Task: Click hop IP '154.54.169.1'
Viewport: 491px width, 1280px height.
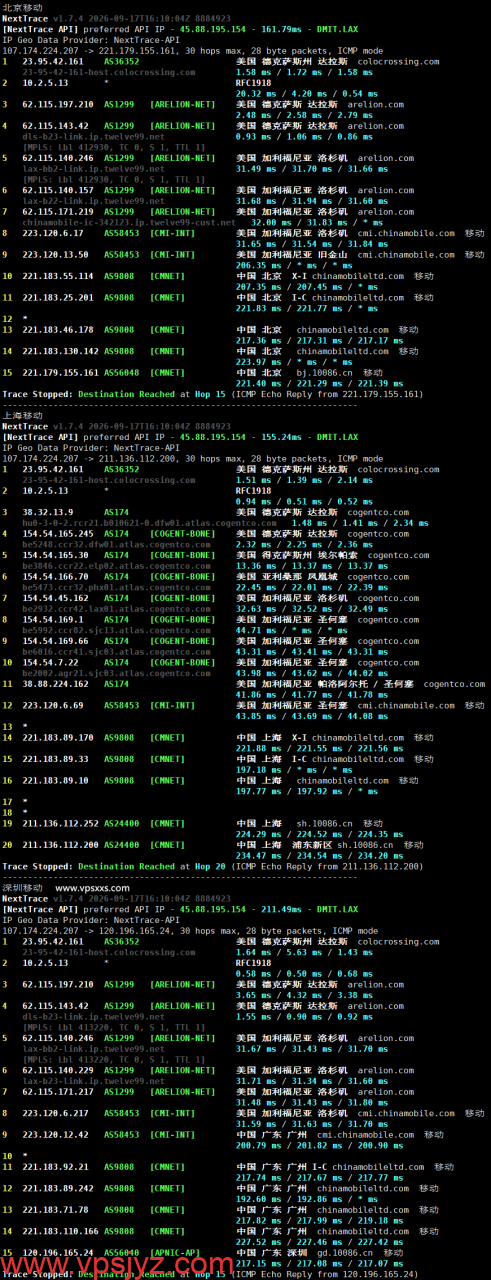Action: point(53,620)
